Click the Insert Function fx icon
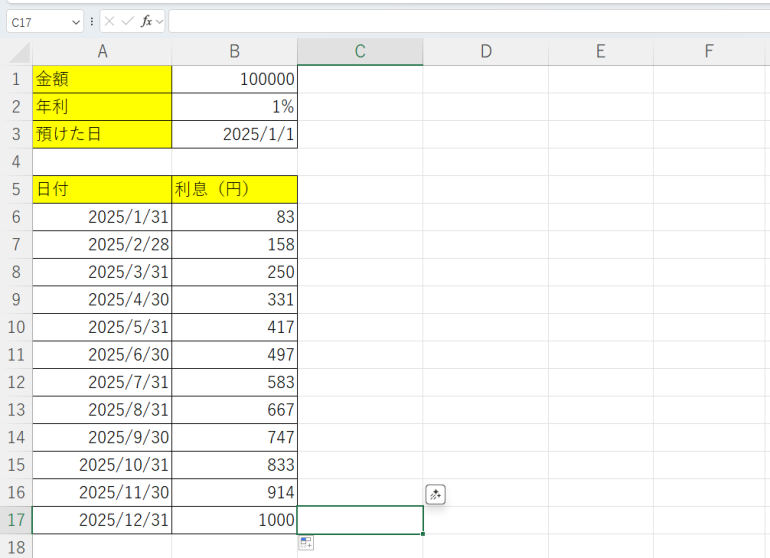This screenshot has width=770, height=558. pyautogui.click(x=146, y=21)
